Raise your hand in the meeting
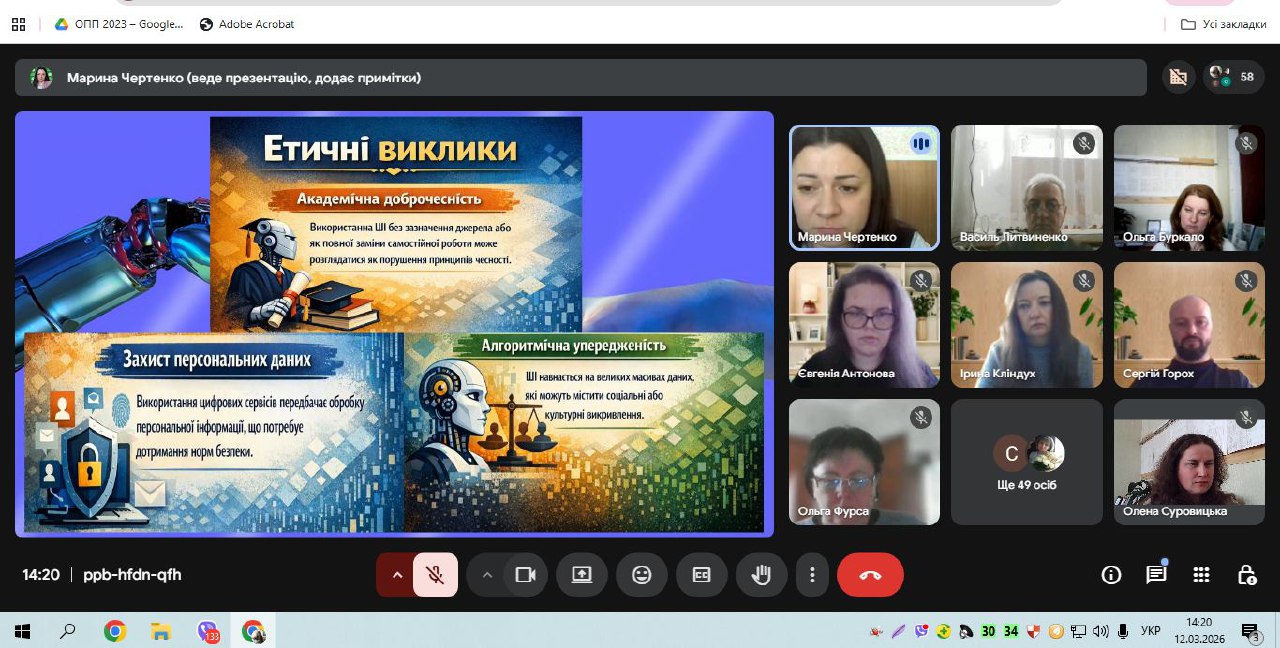Image resolution: width=1280 pixels, height=648 pixels. pyautogui.click(x=761, y=575)
